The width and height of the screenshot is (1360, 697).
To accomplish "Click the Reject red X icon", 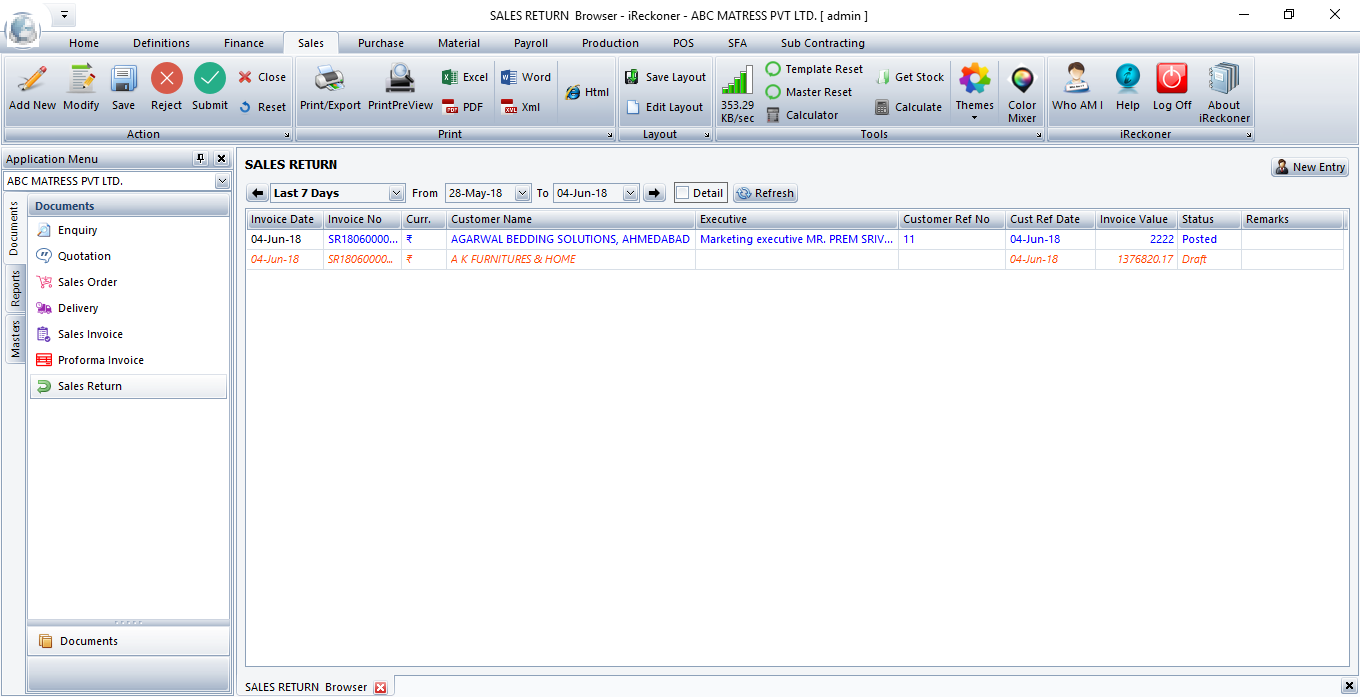I will pos(166,80).
